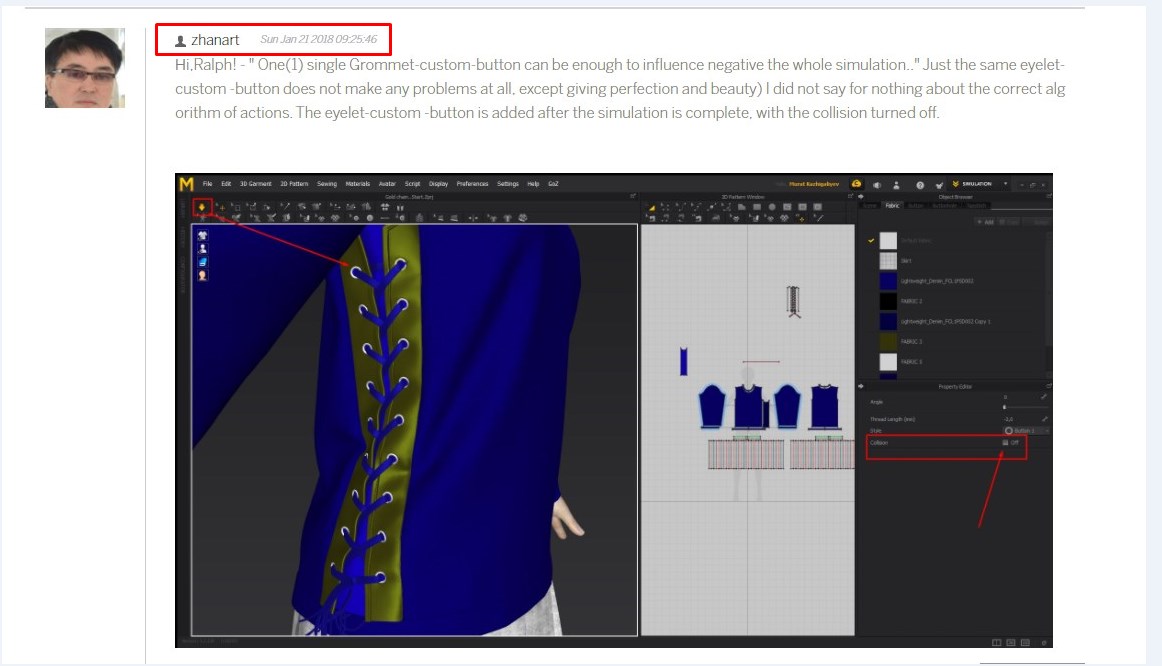Click the garment icon beside the help icon
The width and height of the screenshot is (1162, 666).
coord(939,184)
